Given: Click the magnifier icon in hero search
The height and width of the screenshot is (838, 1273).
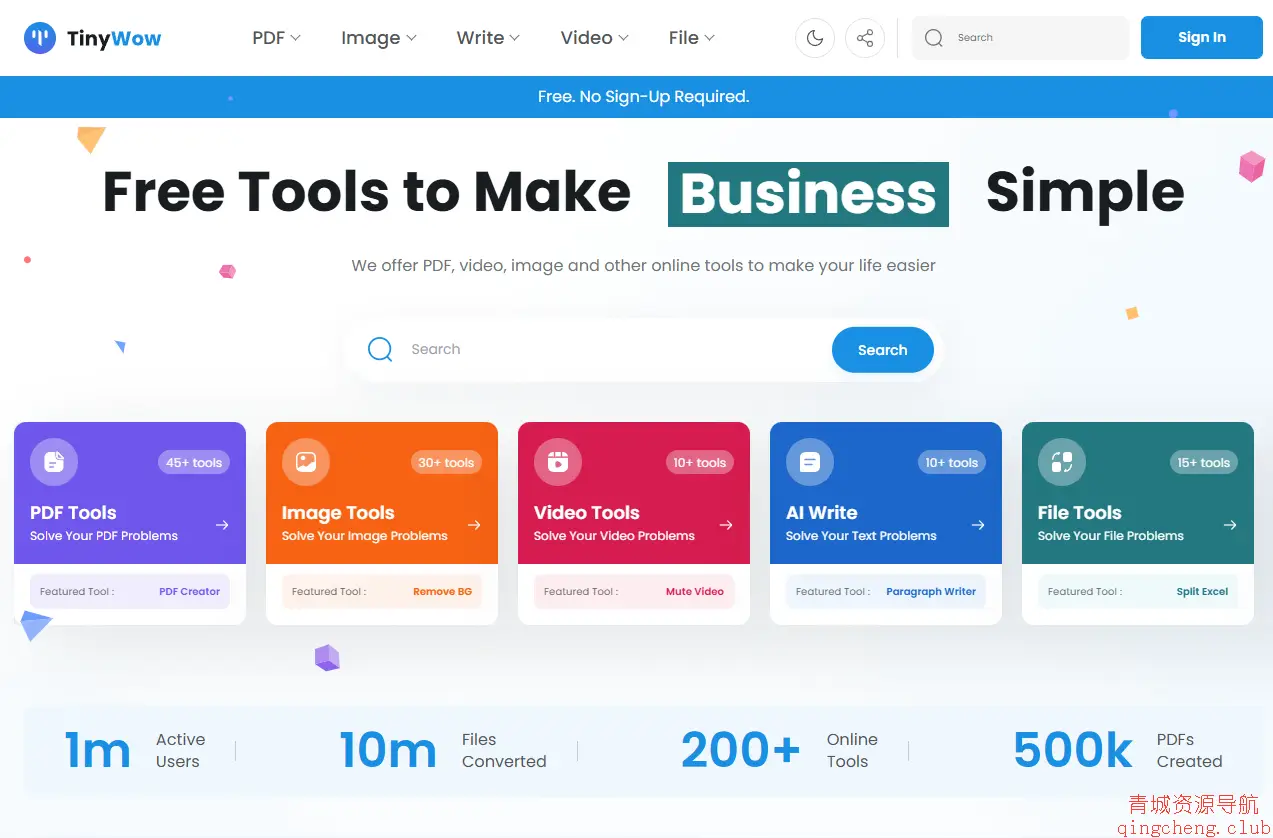Looking at the screenshot, I should pos(380,349).
